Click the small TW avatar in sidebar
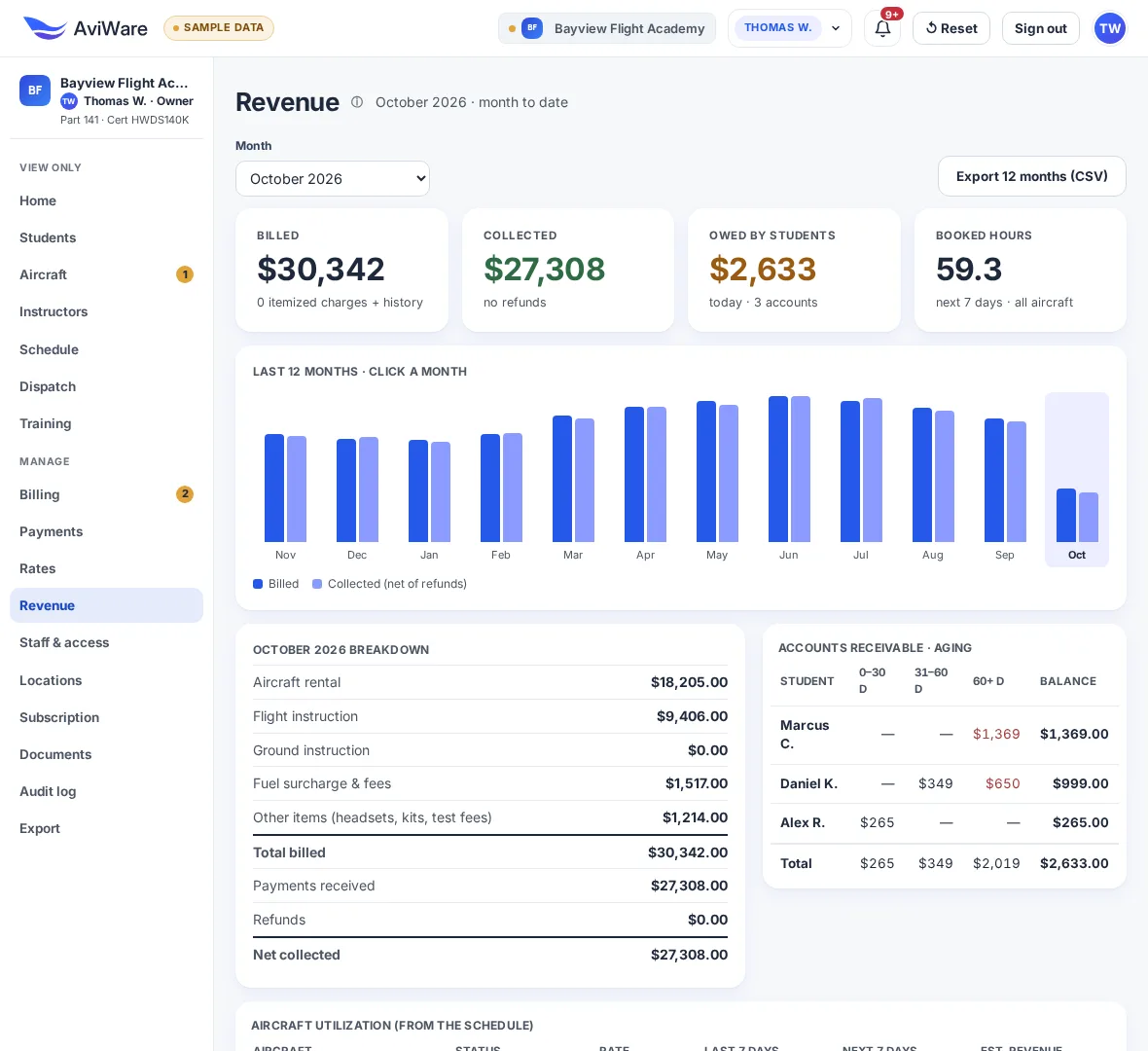 click(x=69, y=102)
